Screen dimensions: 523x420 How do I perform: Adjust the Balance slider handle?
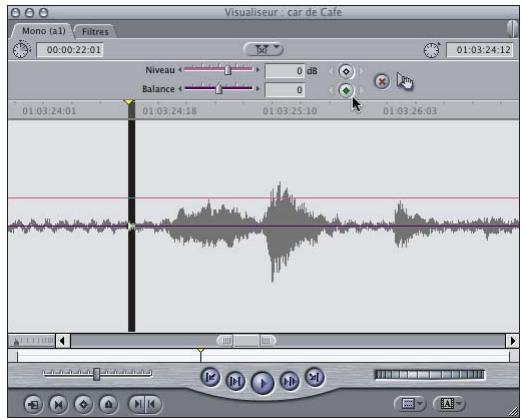tap(218, 89)
